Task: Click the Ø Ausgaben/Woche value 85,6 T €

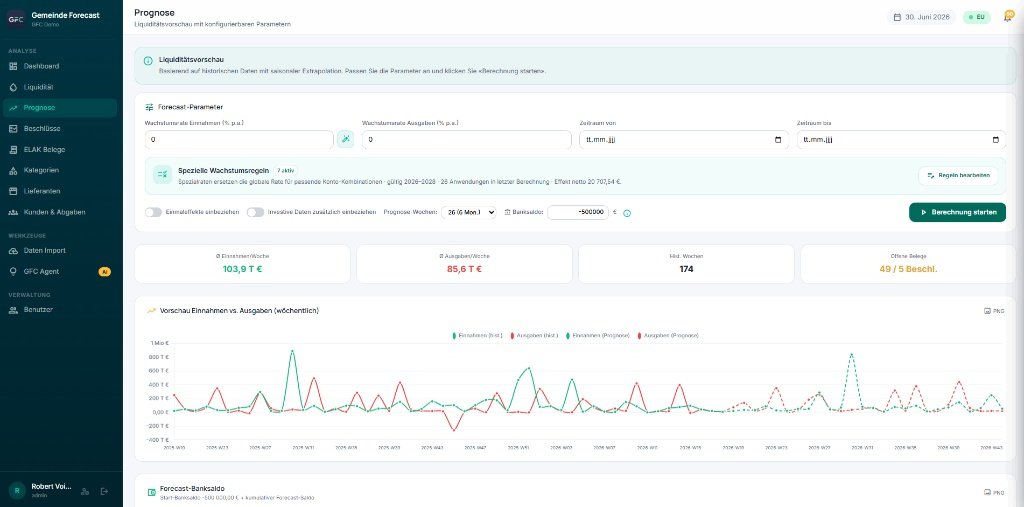Action: tap(464, 269)
